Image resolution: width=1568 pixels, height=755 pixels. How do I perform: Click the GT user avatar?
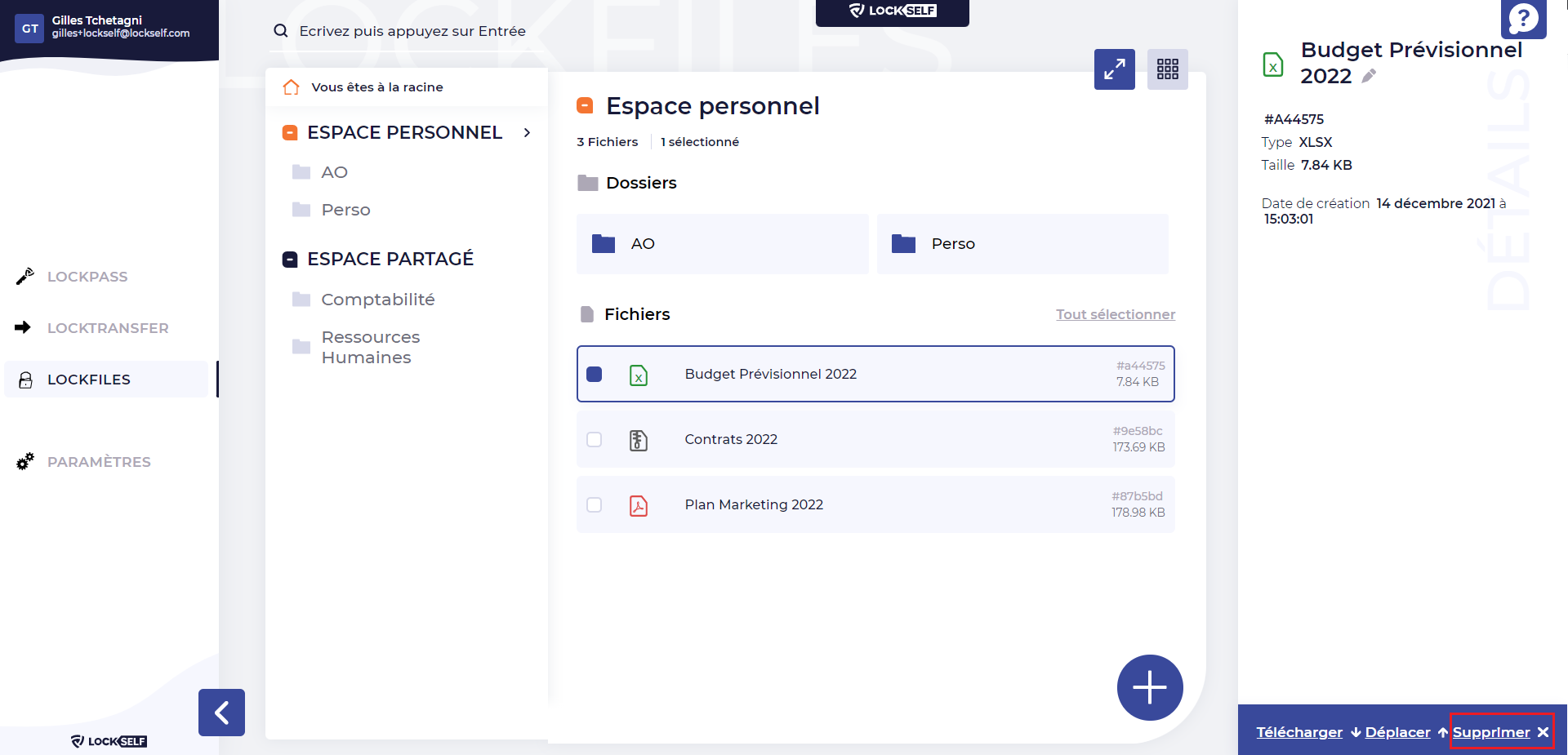(x=30, y=29)
